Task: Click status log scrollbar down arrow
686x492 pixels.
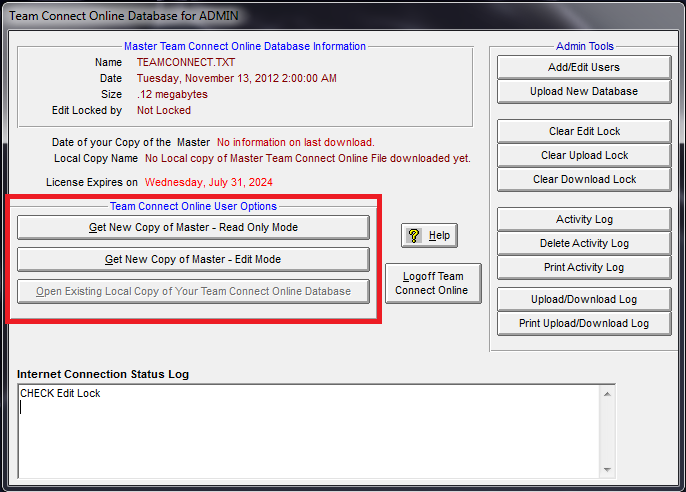Action: (x=606, y=468)
